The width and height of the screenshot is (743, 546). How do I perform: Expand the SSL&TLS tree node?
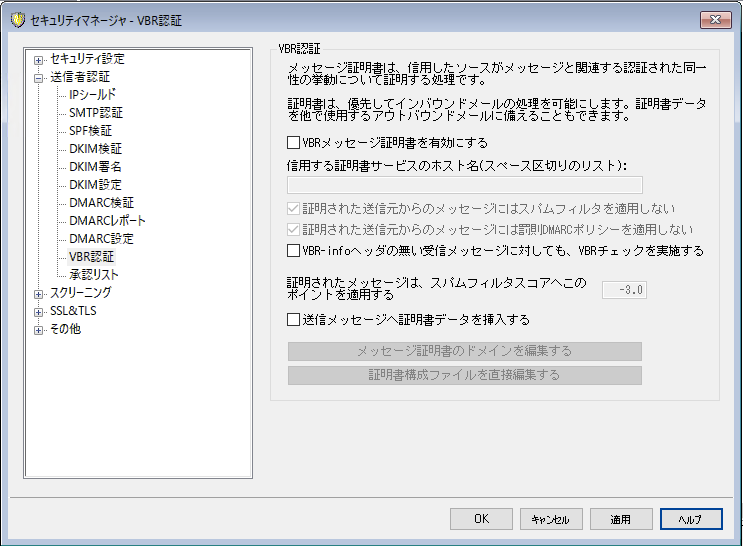(38, 312)
